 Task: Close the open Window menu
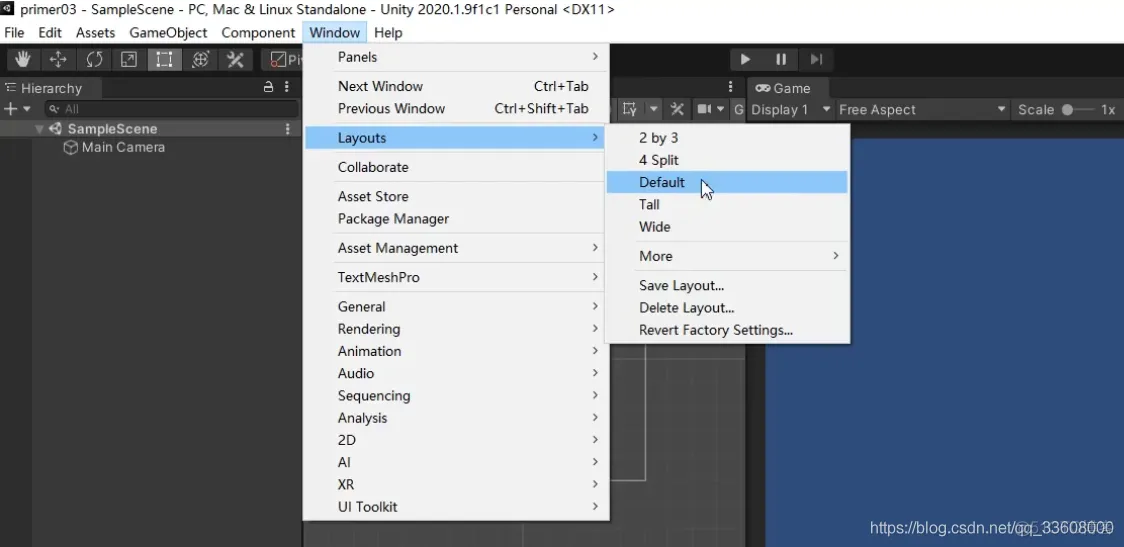click(x=335, y=33)
